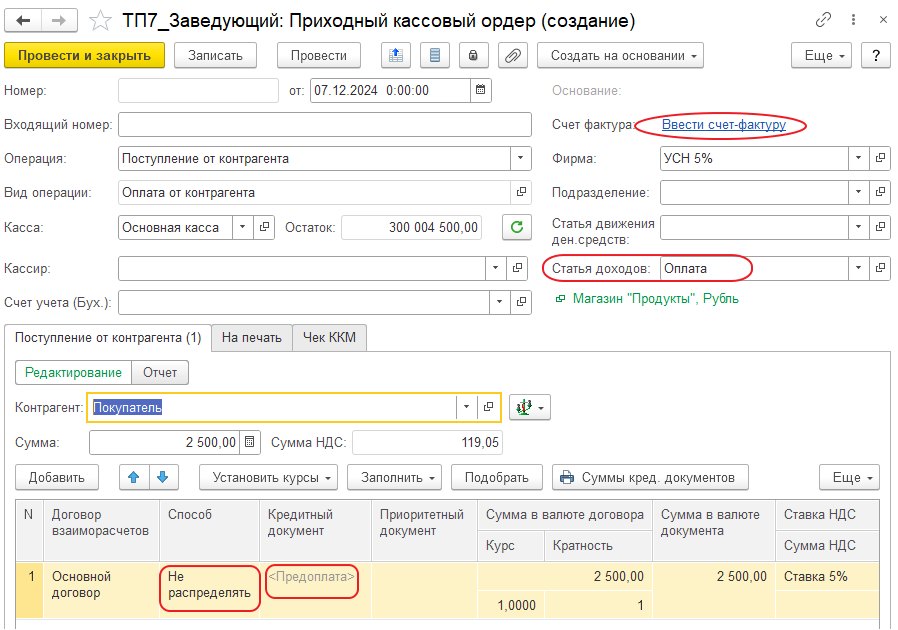This screenshot has height=630, width=898.
Task: Switch to the Отчет view
Action: tap(160, 372)
